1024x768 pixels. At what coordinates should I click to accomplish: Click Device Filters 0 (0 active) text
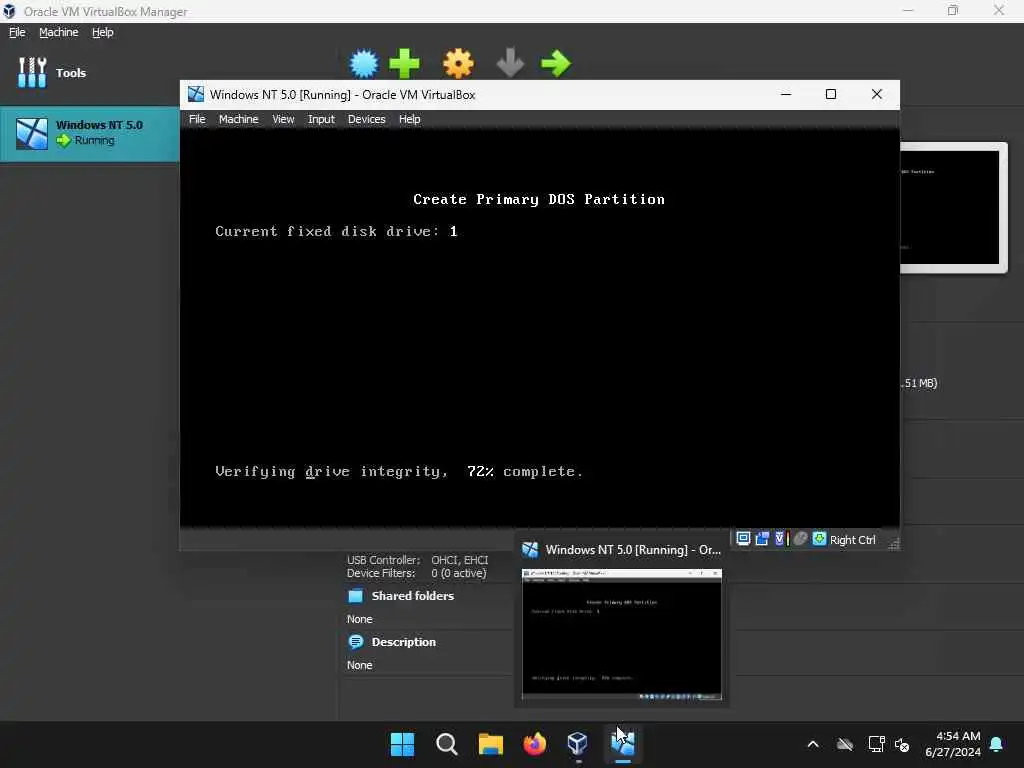pyautogui.click(x=458, y=573)
